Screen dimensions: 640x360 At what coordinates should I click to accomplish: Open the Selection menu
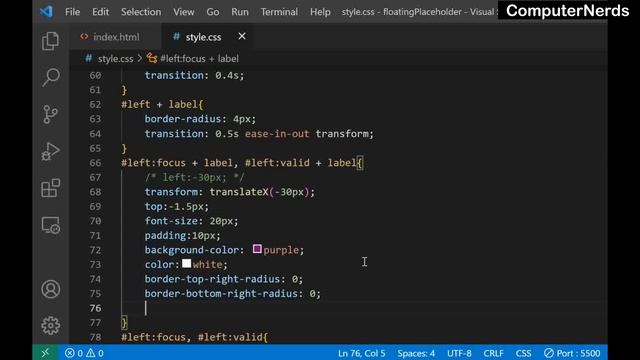click(141, 12)
